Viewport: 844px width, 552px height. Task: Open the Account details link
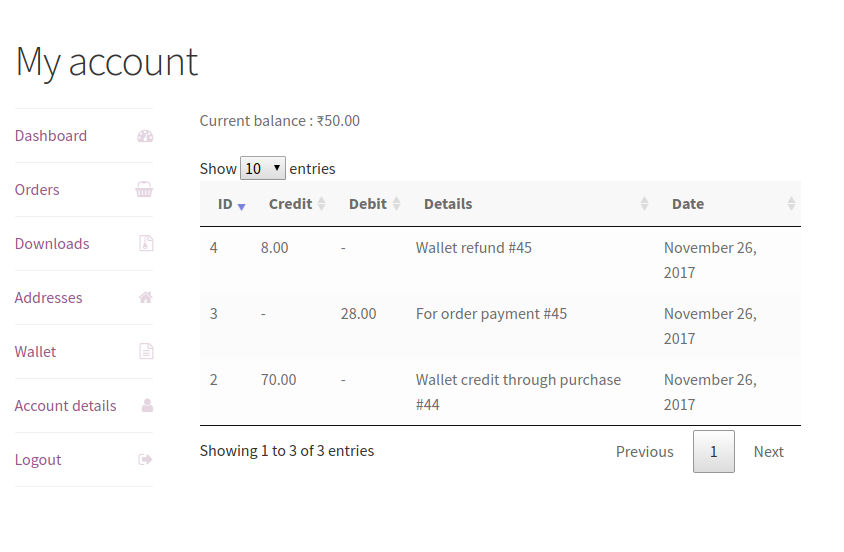click(x=65, y=406)
